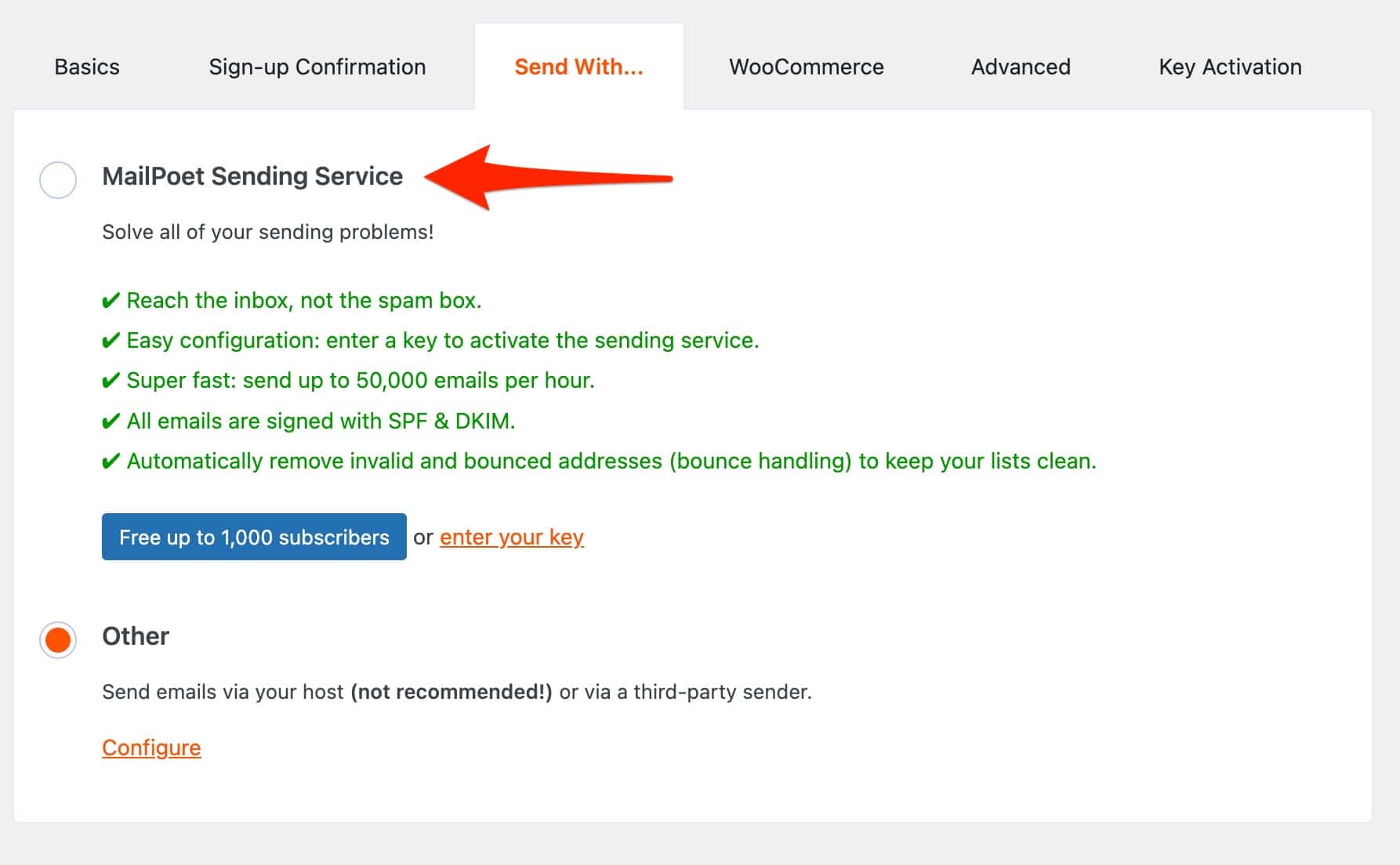The height and width of the screenshot is (865, 1400).
Task: Follow the enter your key link
Action: [x=512, y=537]
